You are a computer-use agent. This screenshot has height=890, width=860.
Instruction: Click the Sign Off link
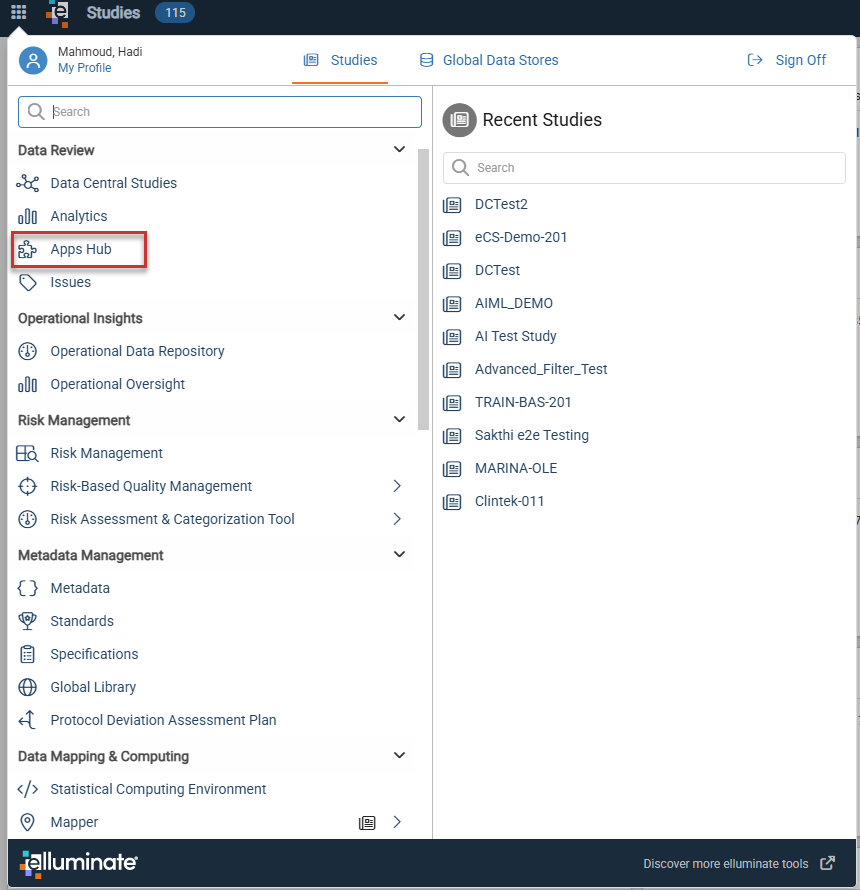tap(800, 60)
